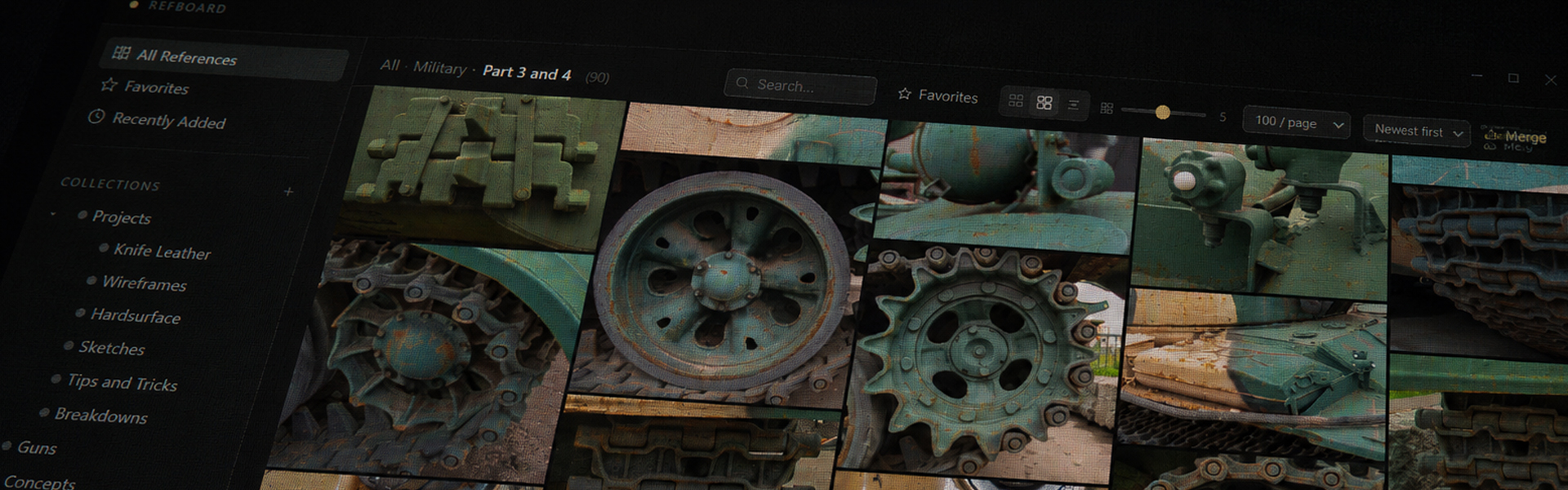Open the green dome hatch thumbnail

click(1004, 186)
